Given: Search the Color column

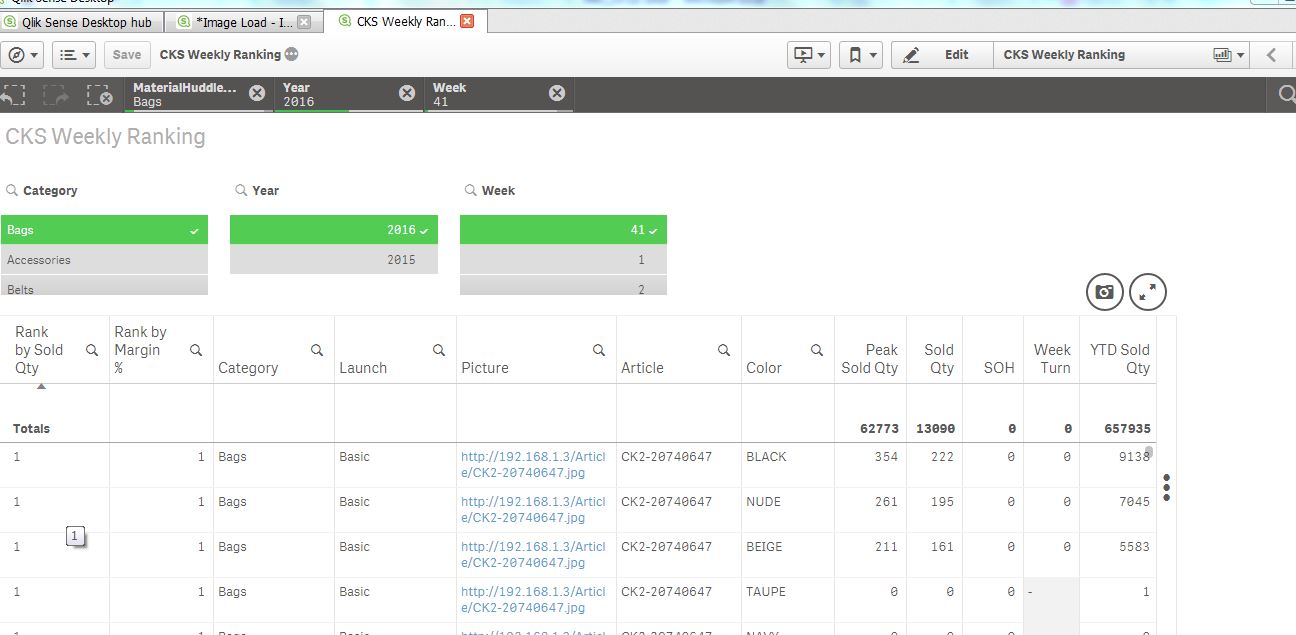Looking at the screenshot, I should (x=817, y=350).
